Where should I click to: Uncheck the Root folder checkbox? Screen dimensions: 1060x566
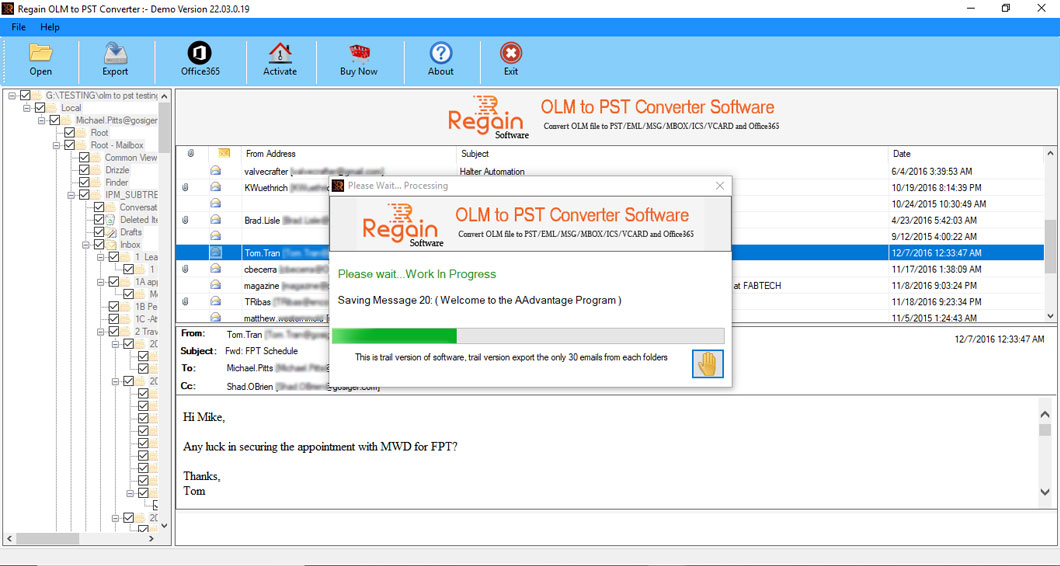(69, 133)
